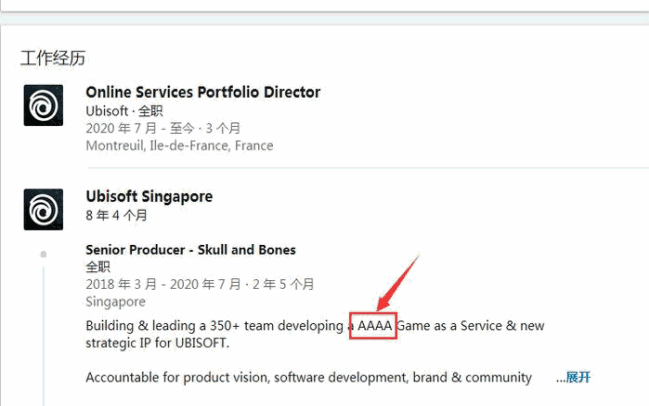Click the Ubisoft logo beside Ubisoft Singapore

tap(44, 209)
